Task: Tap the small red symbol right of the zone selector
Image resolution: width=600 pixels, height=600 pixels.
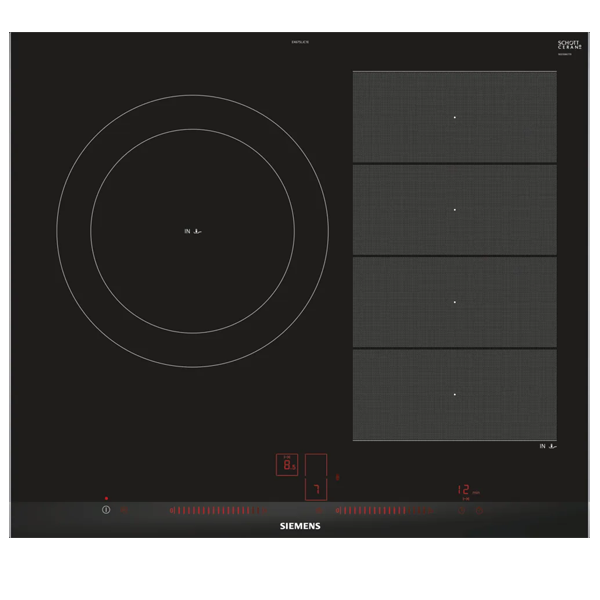Action: [338, 477]
